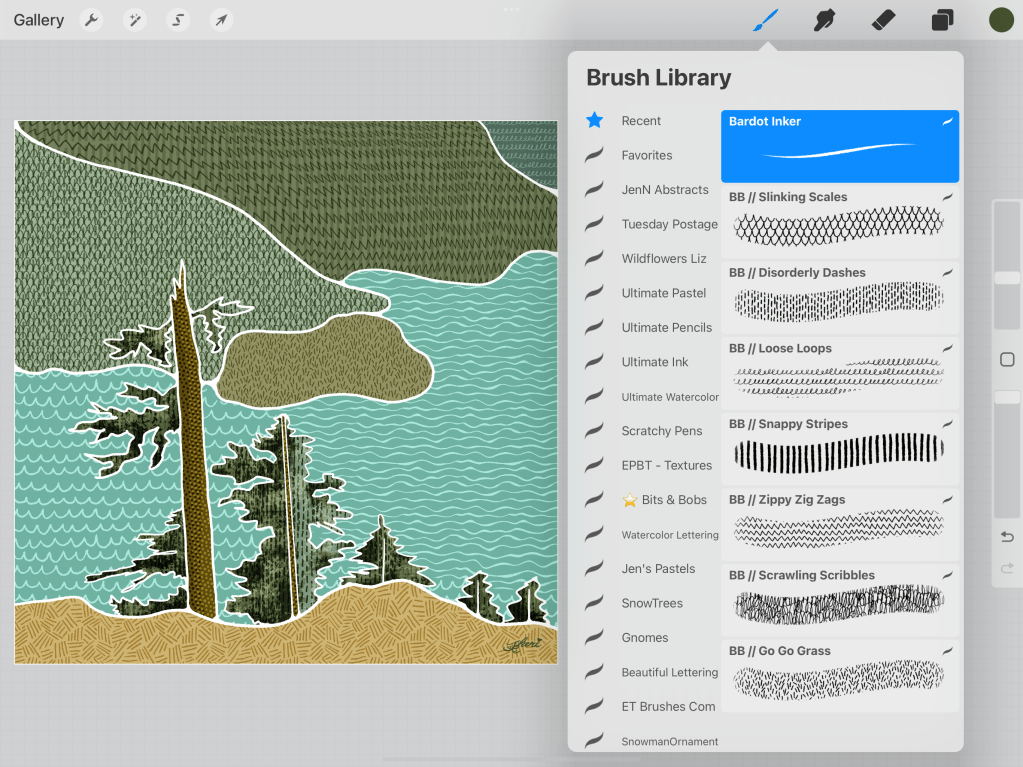Activate the Transform arrow tool

click(221, 20)
